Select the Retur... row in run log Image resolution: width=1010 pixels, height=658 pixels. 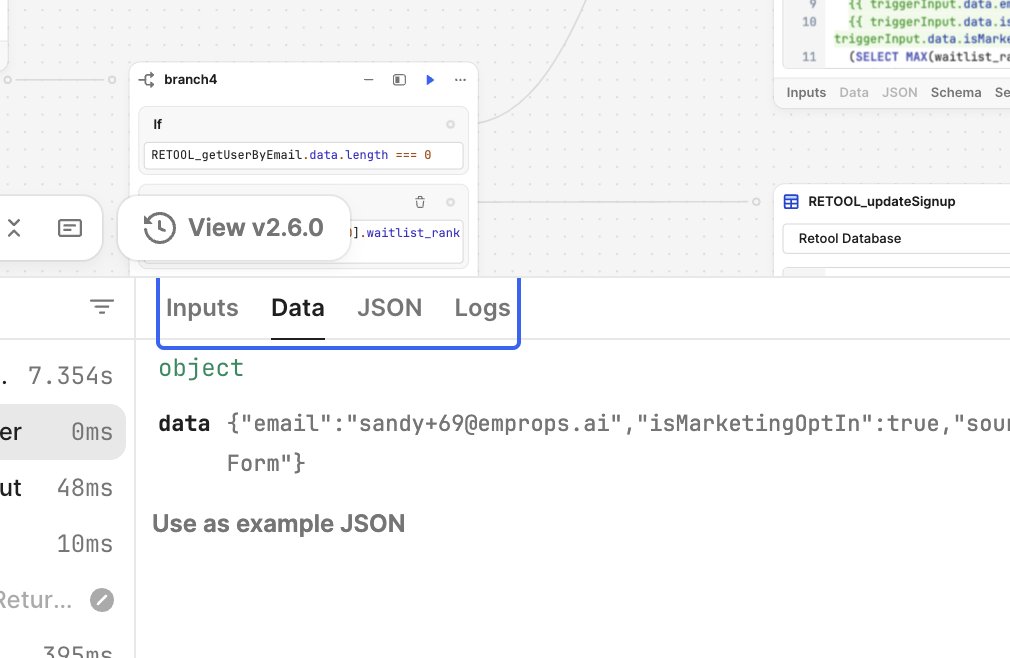63,600
